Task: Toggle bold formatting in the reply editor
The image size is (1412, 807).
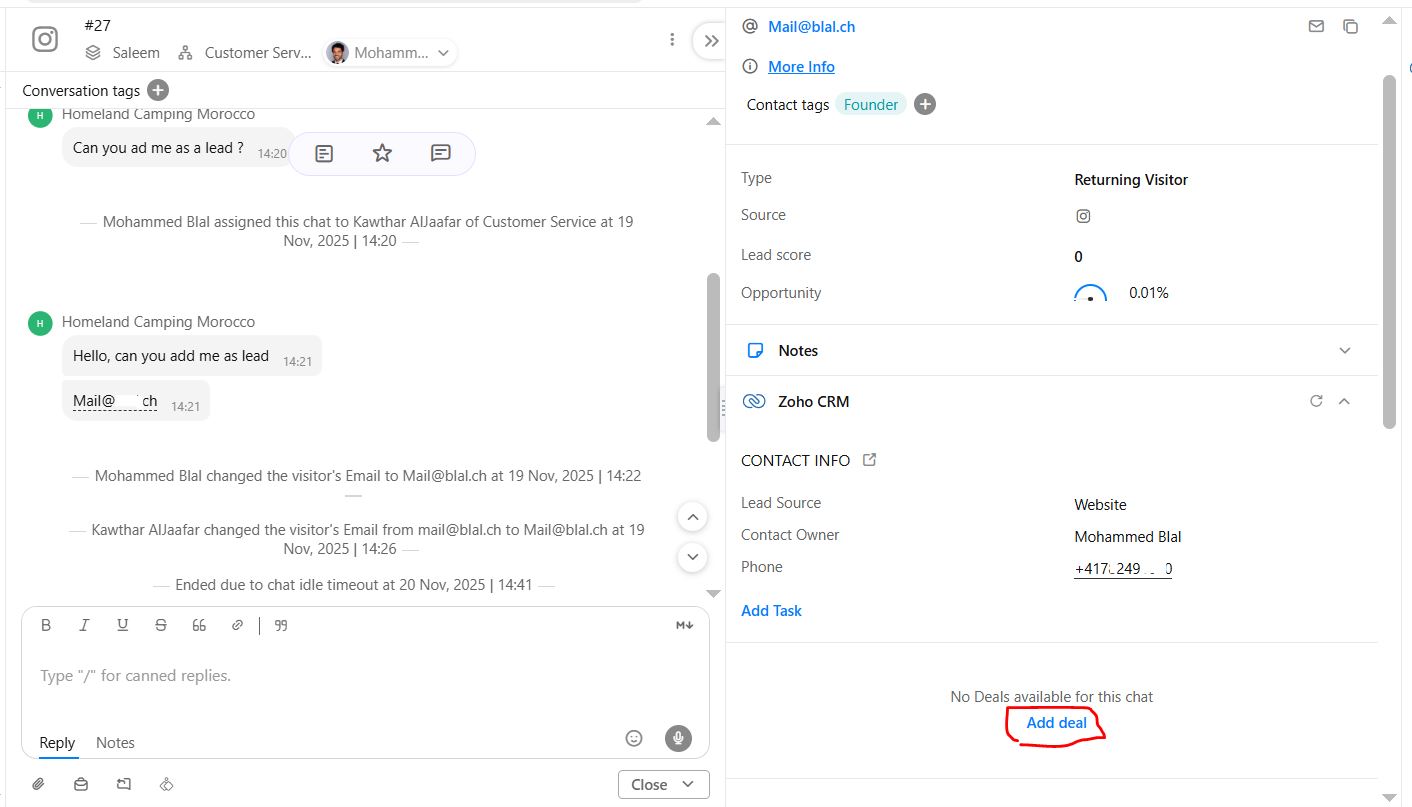Action: click(46, 625)
